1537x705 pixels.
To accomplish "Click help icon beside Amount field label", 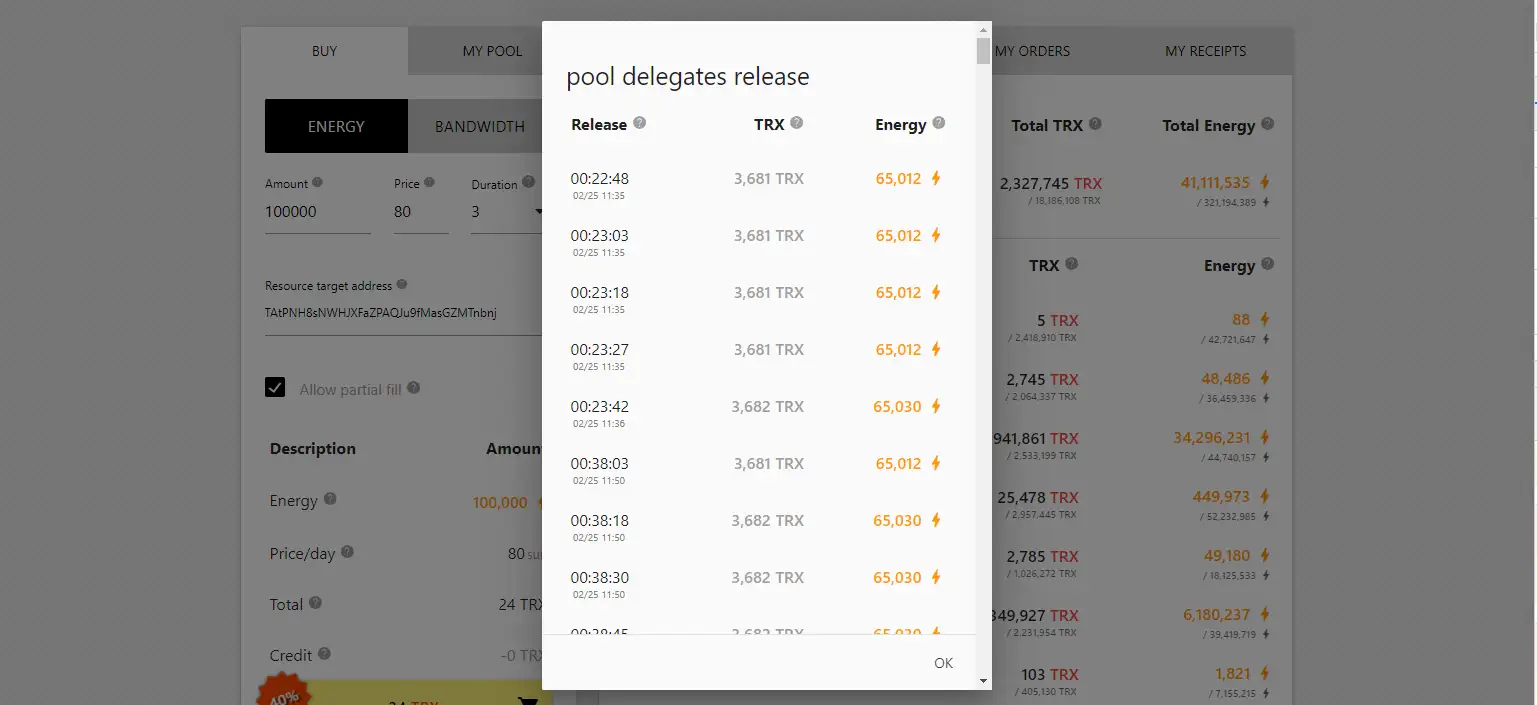I will tap(318, 183).
